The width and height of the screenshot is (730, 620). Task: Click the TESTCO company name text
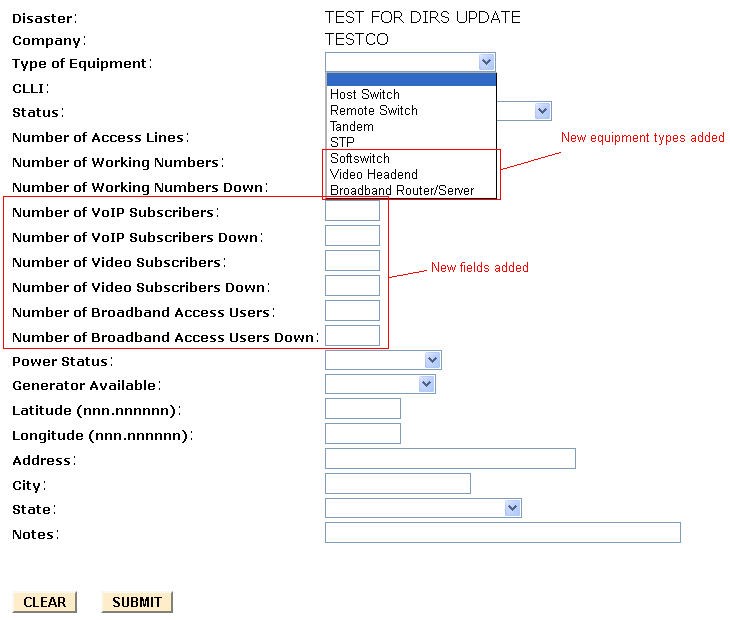tap(357, 40)
